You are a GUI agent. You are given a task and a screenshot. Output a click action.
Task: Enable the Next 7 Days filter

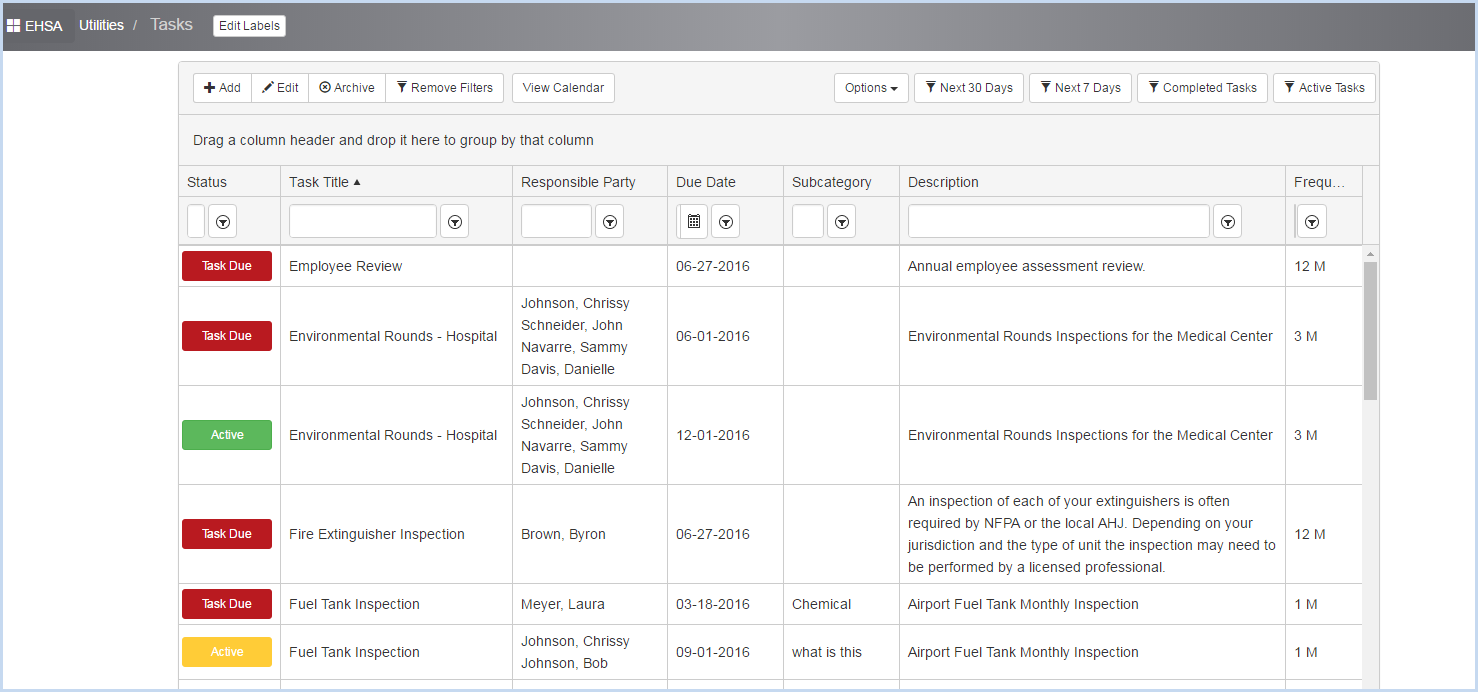point(1080,87)
